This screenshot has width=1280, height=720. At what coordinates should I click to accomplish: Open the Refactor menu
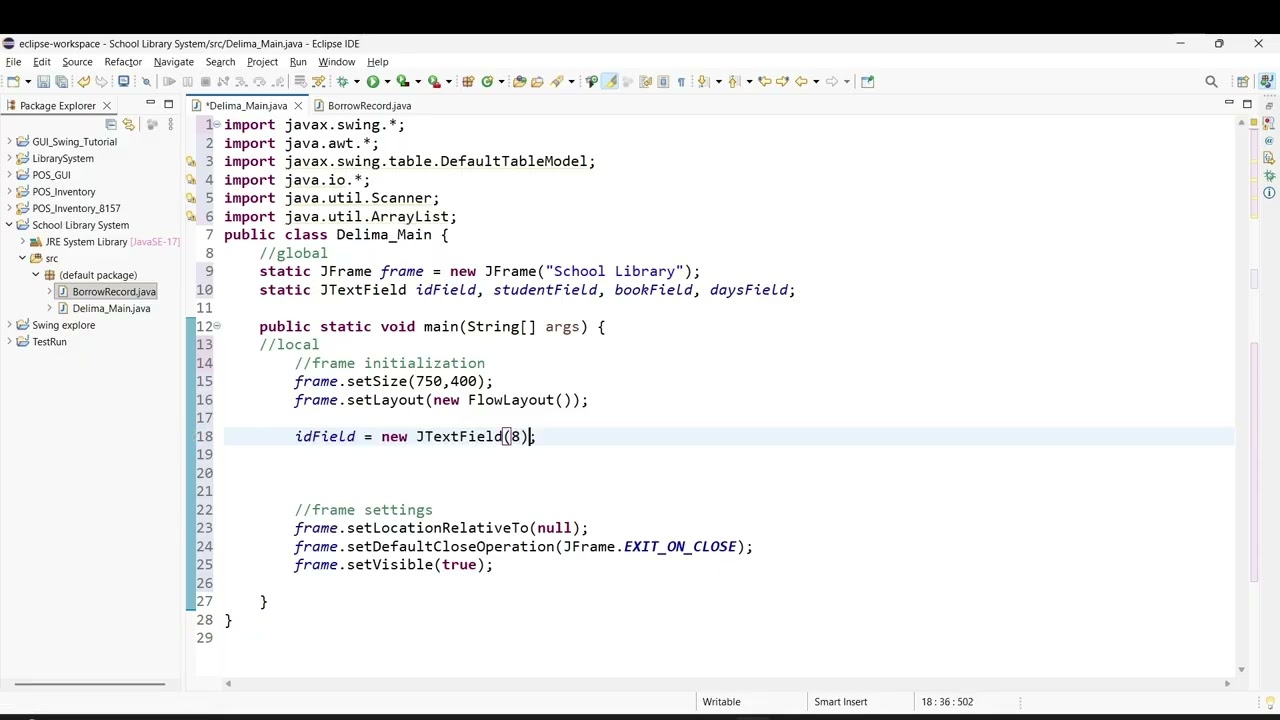tap(123, 62)
